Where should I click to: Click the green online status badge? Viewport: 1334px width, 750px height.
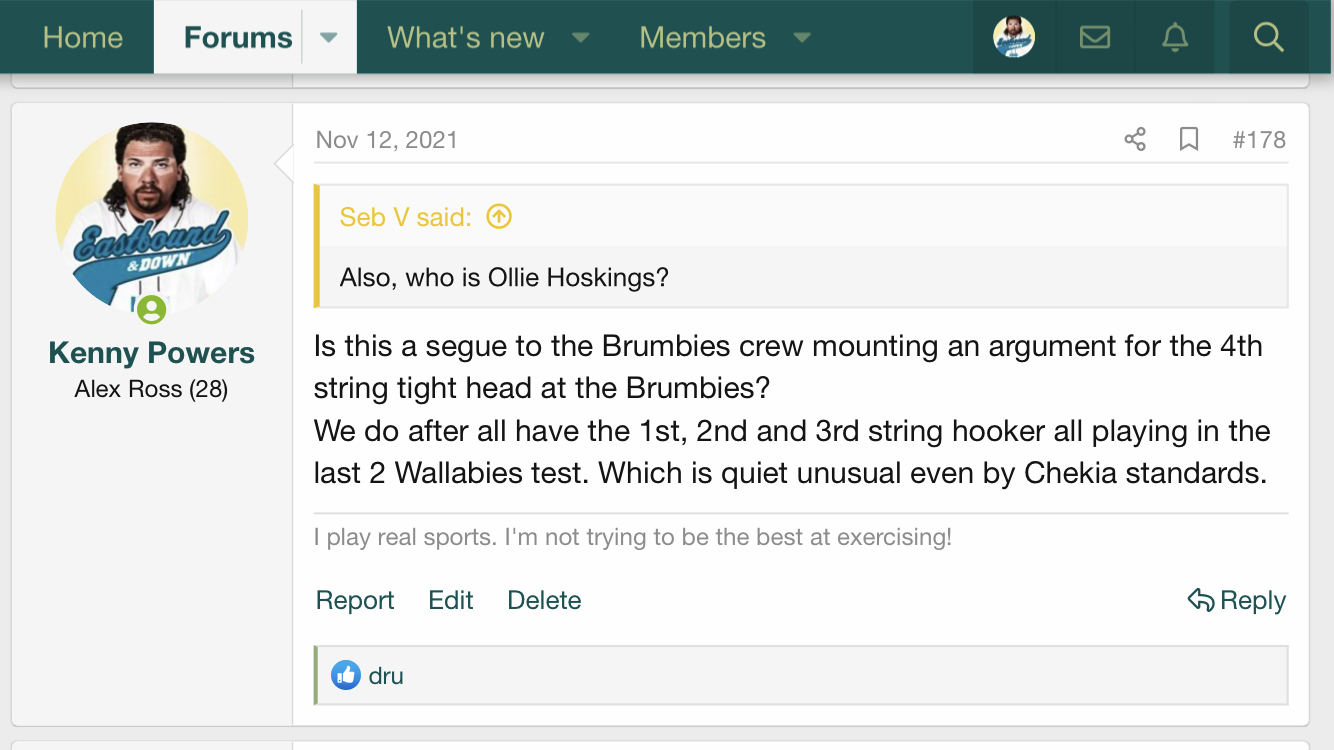click(x=151, y=309)
